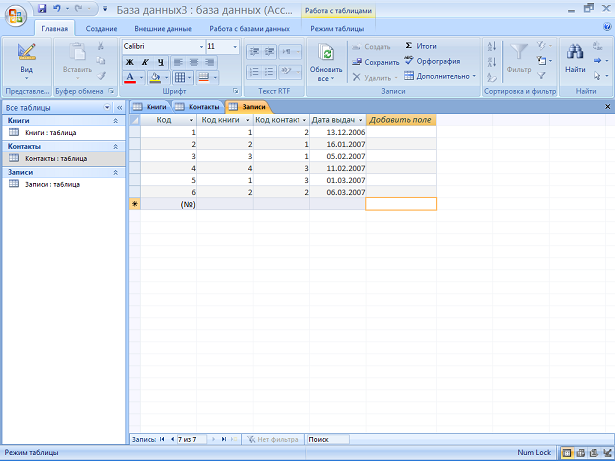Click alternate row color button

tap(204, 78)
